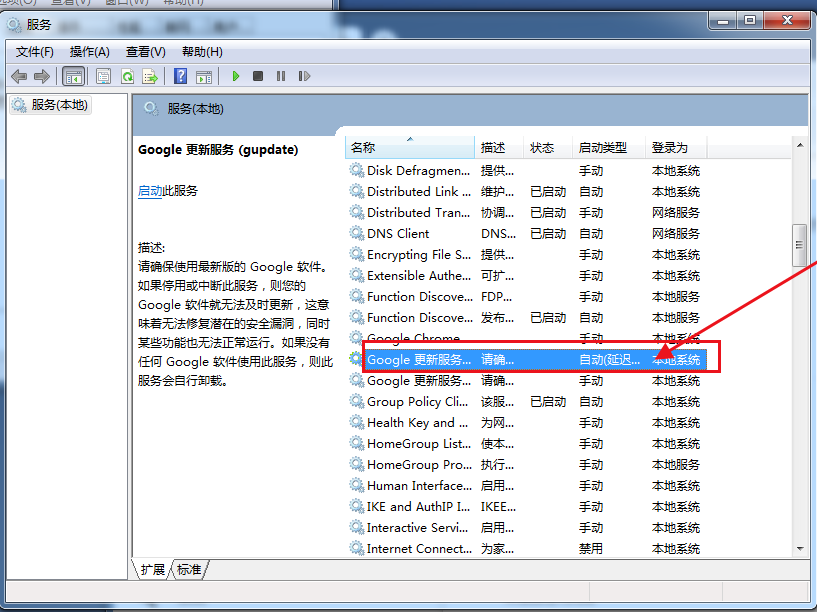This screenshot has width=817, height=612.
Task: Select the Function Discove... row with FDP description
Action: 525,296
